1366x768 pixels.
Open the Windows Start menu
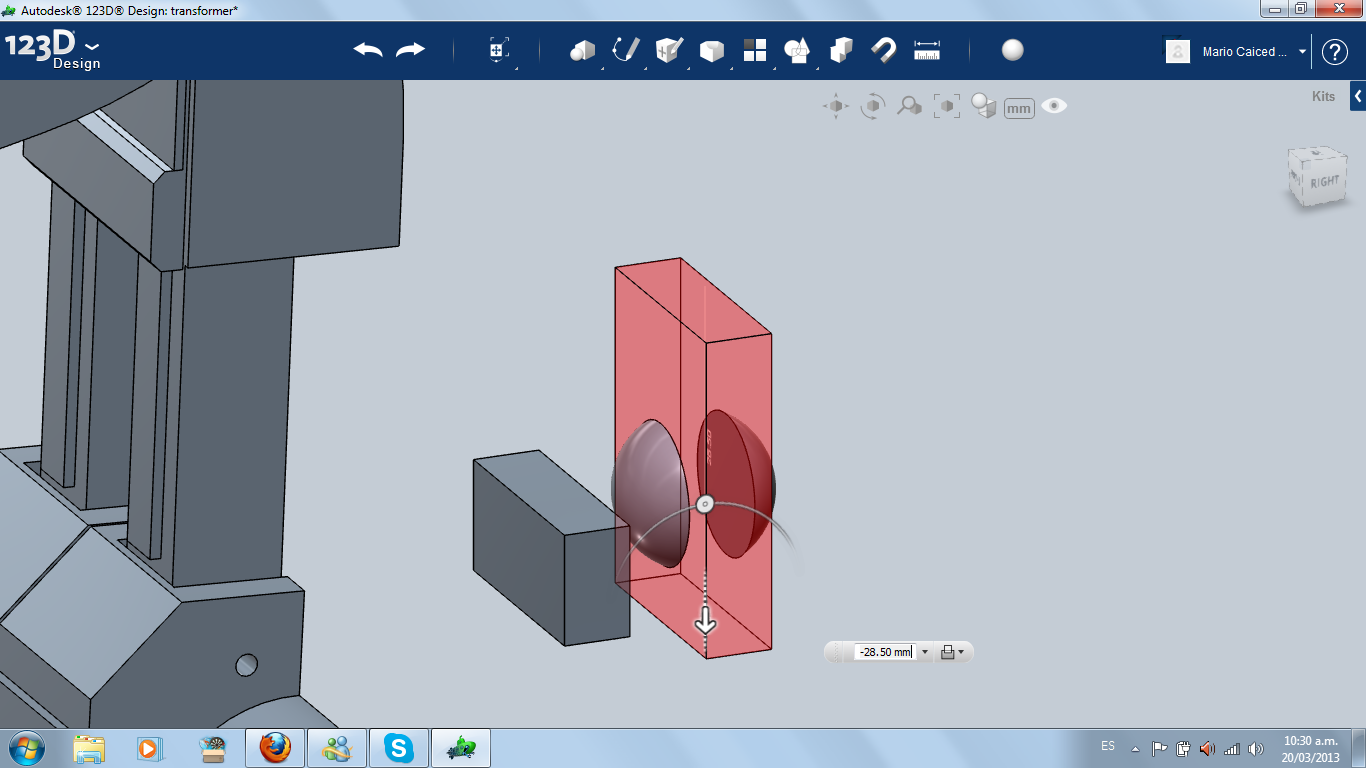(x=25, y=748)
